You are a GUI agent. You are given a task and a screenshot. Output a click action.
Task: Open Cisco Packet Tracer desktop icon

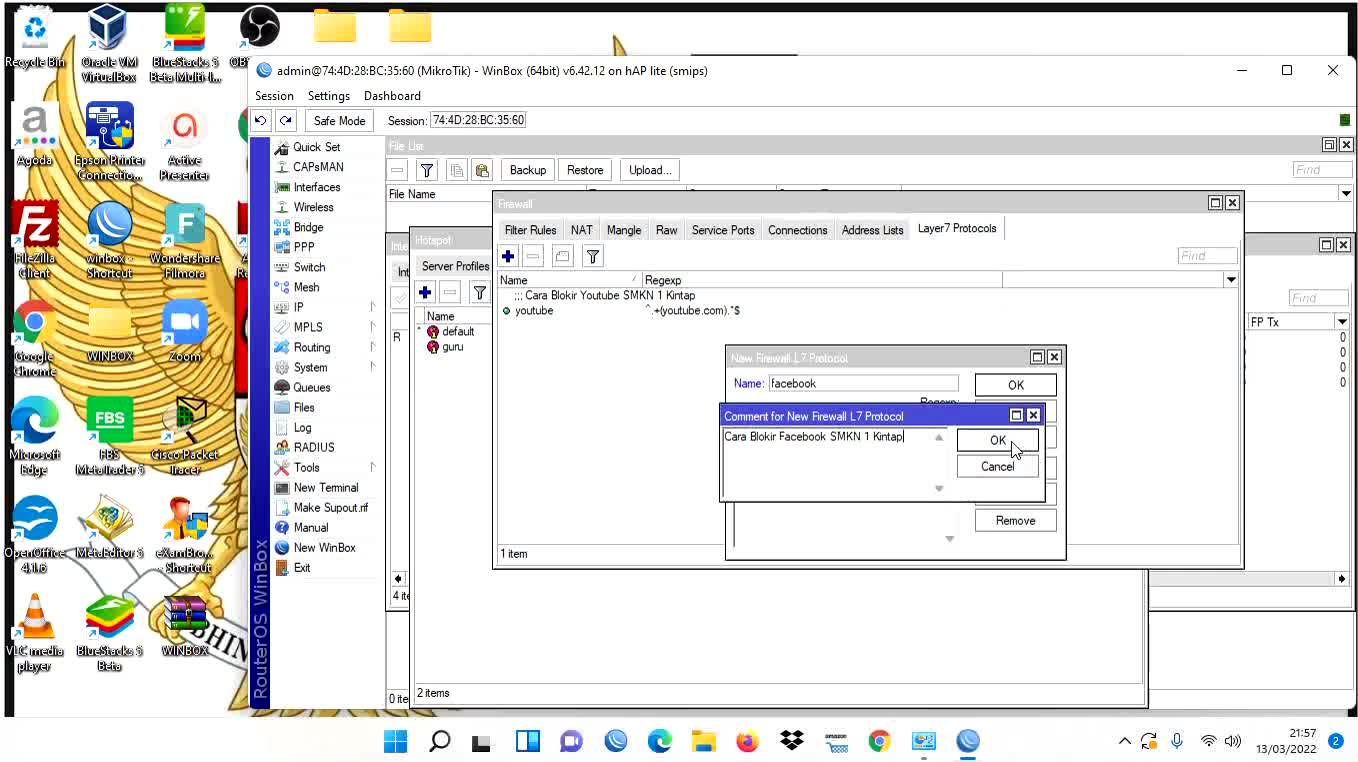pyautogui.click(x=184, y=435)
